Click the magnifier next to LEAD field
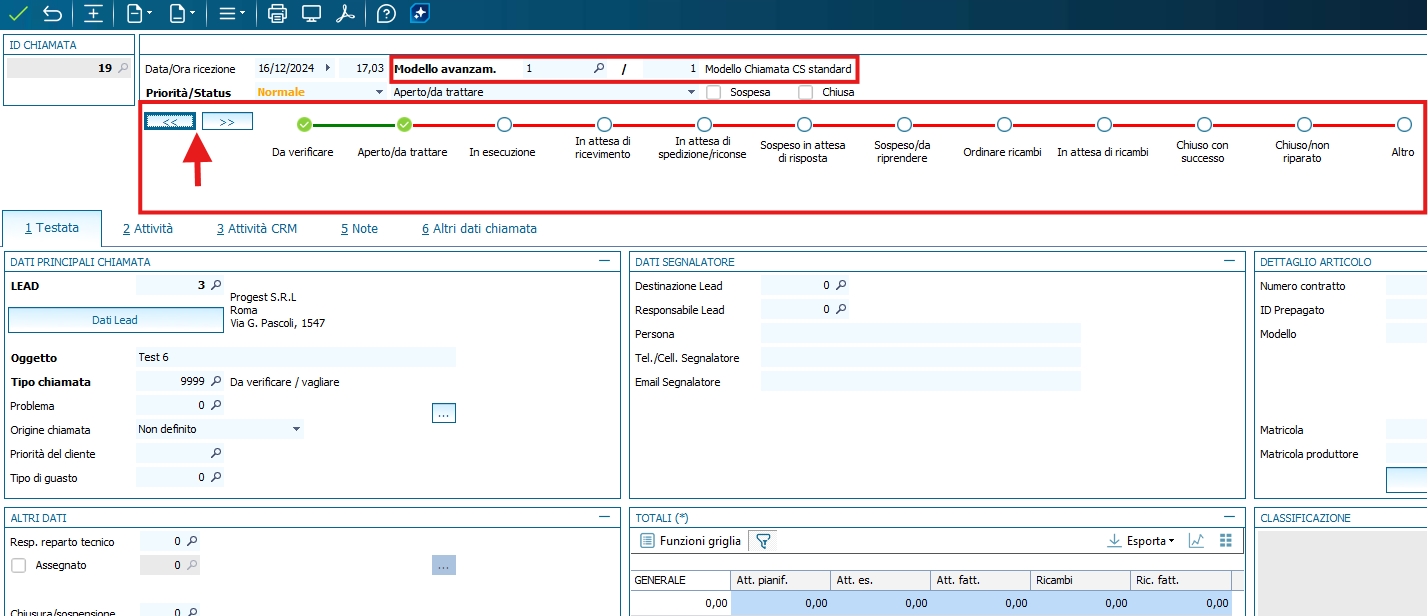This screenshot has height=616, width=1428. click(x=215, y=285)
